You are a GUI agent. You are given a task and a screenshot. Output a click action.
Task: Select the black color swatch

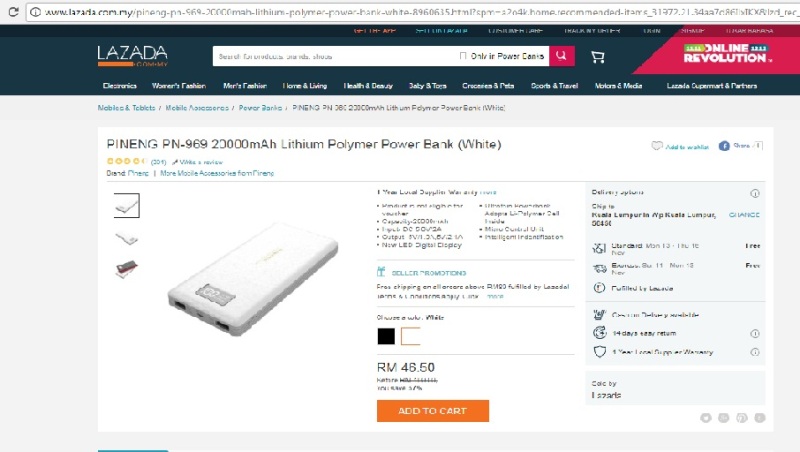(x=386, y=336)
